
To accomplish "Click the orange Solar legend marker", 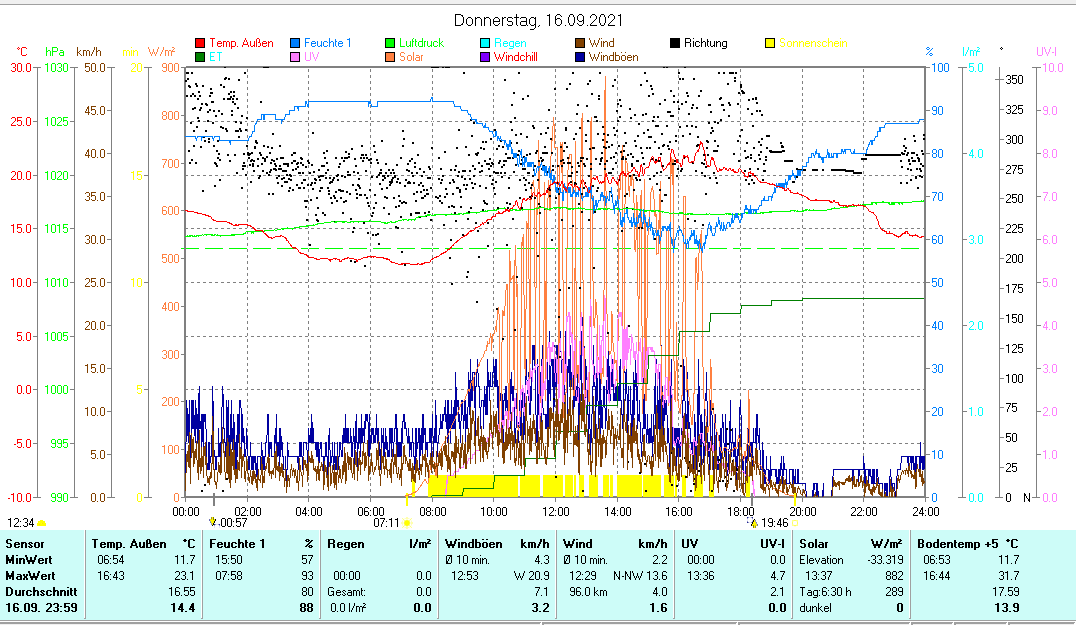I will coord(391,58).
